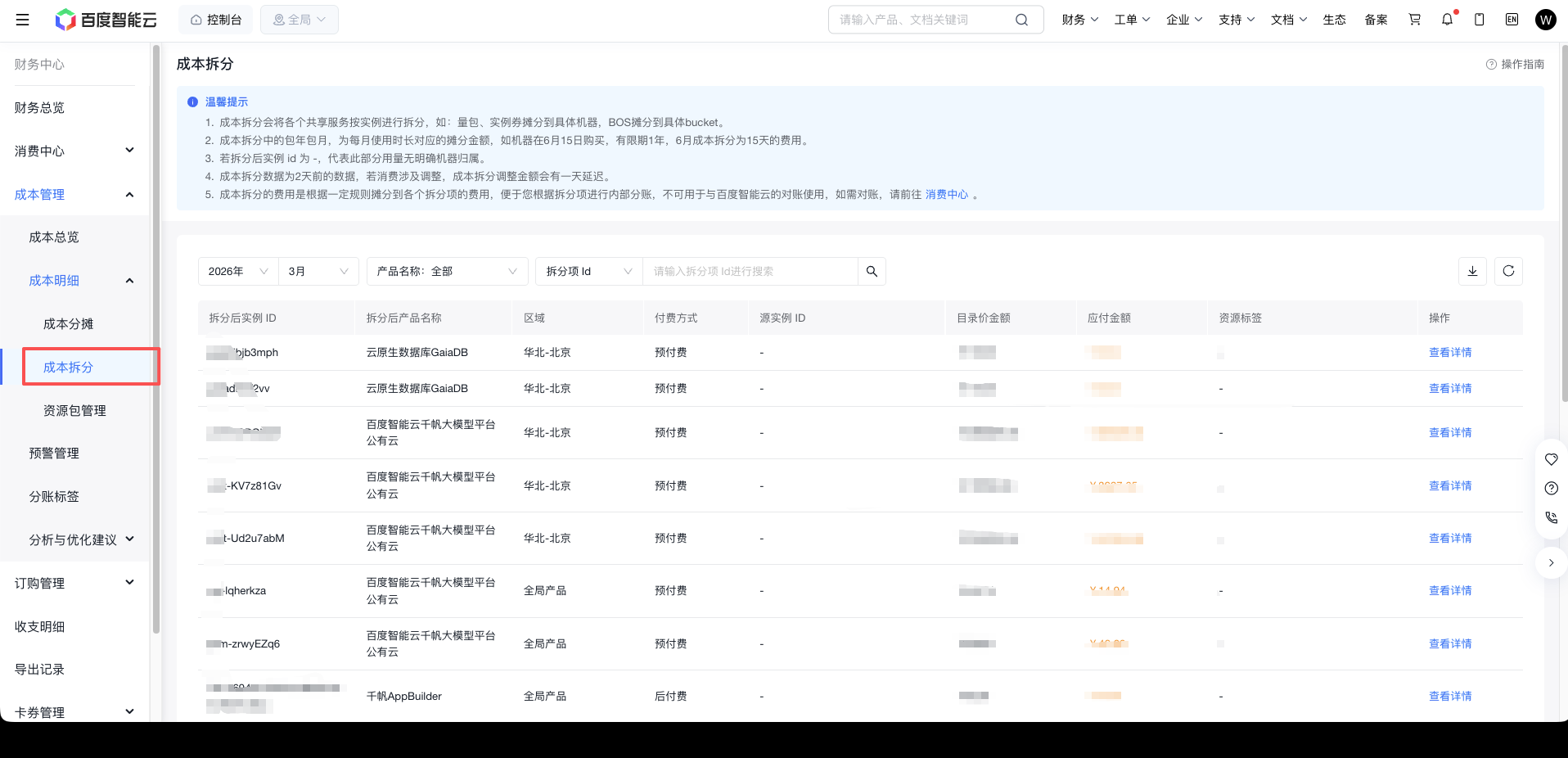
Task: Click the hamburger menu icon
Action: (23, 20)
